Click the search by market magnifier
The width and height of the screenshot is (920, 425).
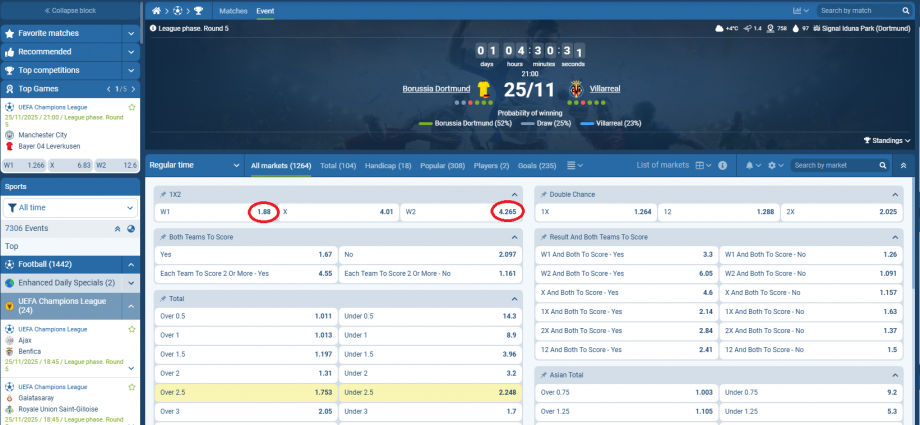[882, 166]
